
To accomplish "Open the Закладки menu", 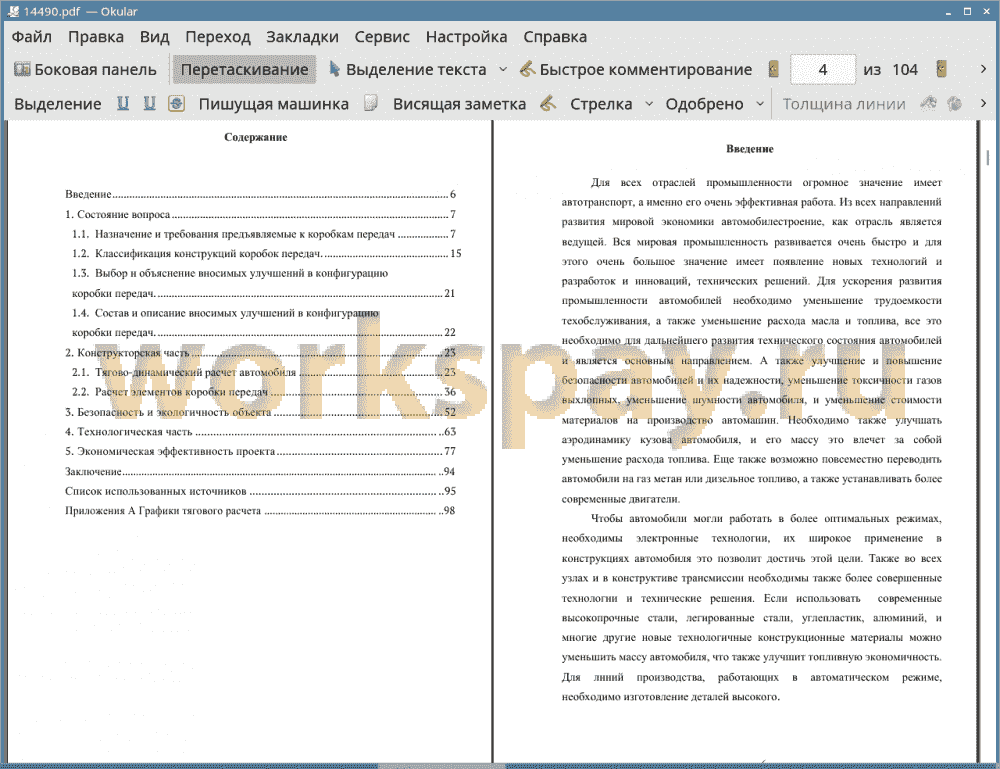I will tap(302, 36).
